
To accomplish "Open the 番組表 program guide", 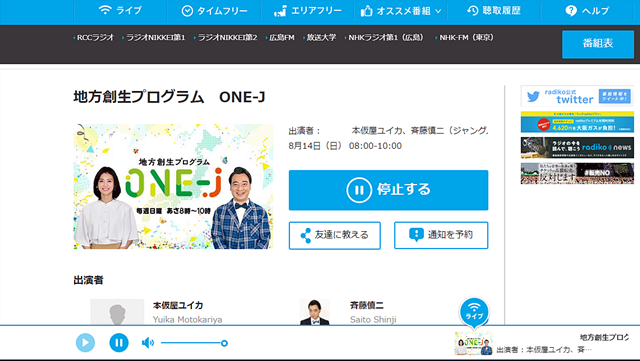I will pos(598,44).
